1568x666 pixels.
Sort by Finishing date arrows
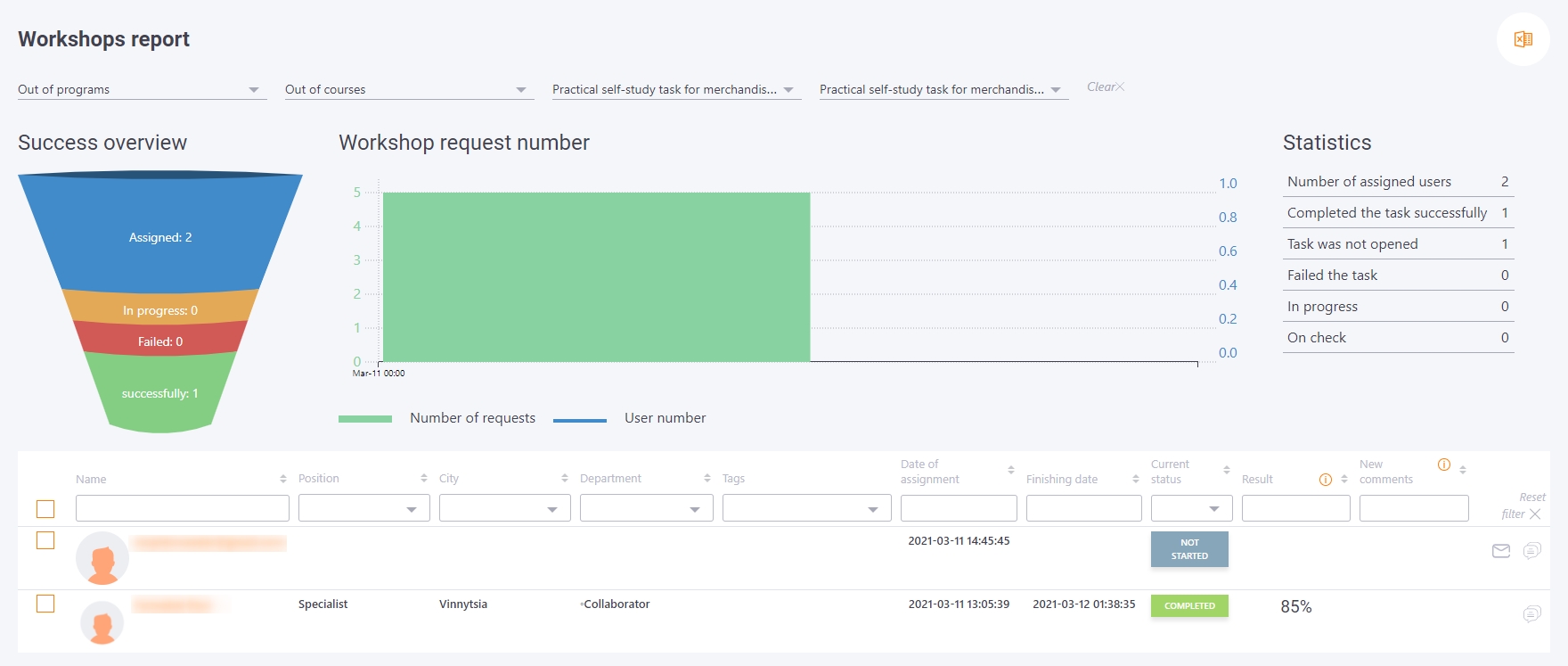coord(1136,479)
